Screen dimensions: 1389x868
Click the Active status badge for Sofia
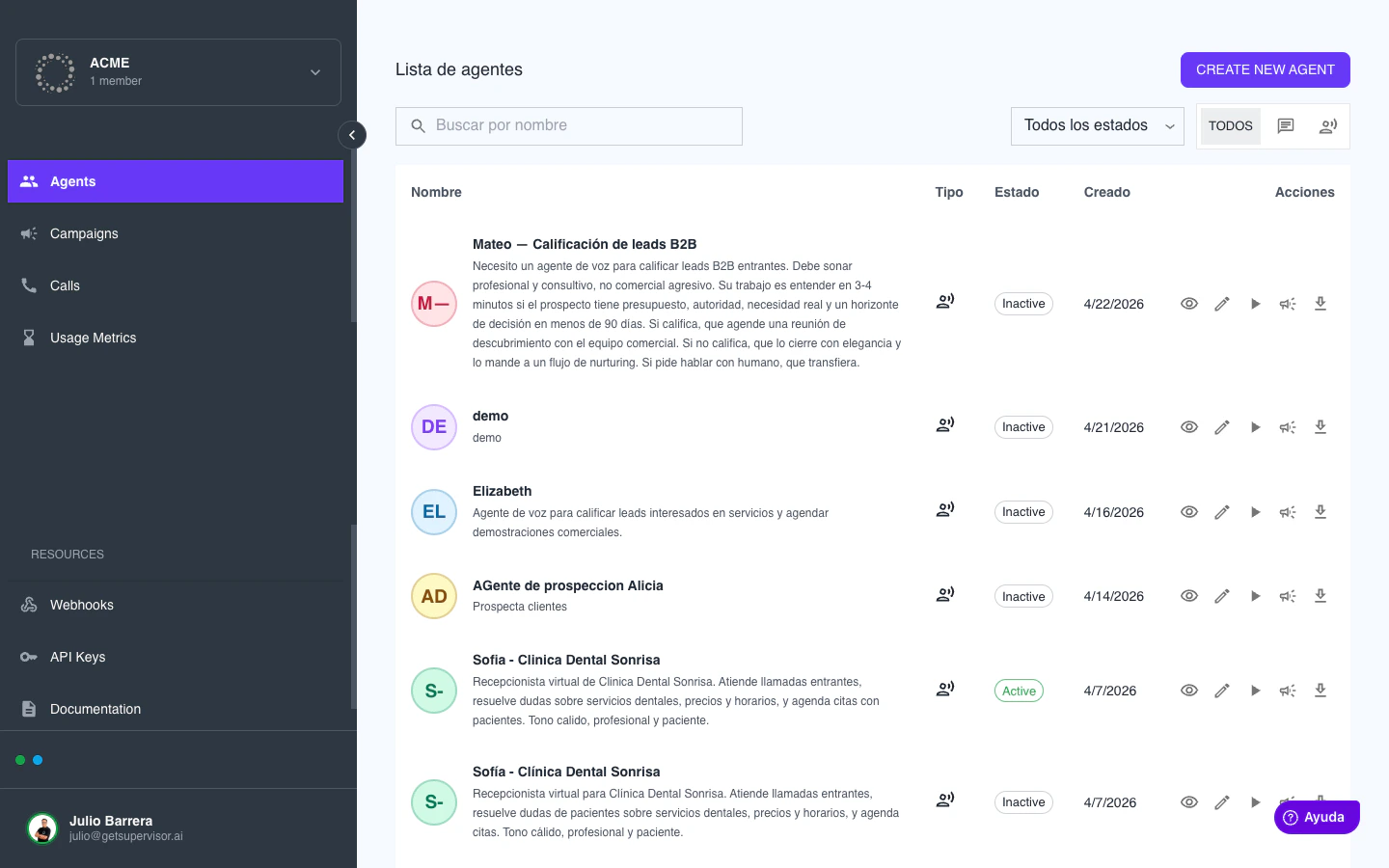1019,691
